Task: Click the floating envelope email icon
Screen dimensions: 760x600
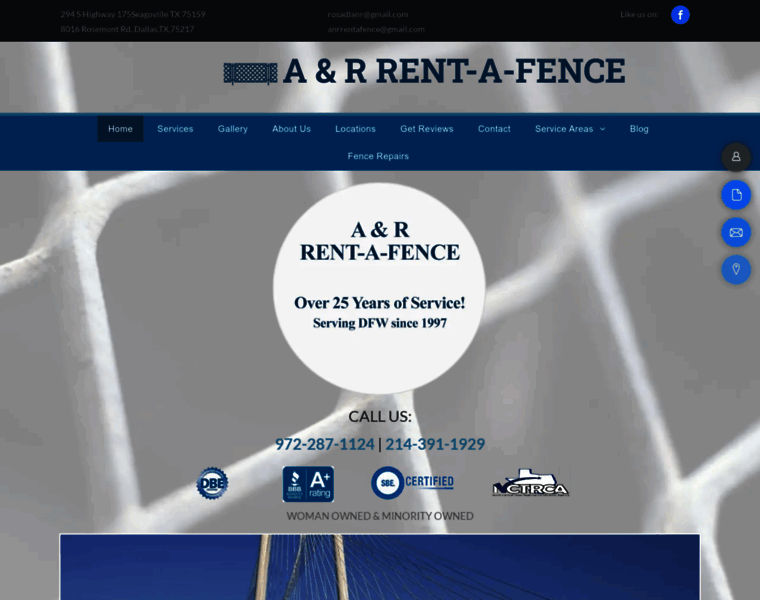Action: [x=736, y=232]
